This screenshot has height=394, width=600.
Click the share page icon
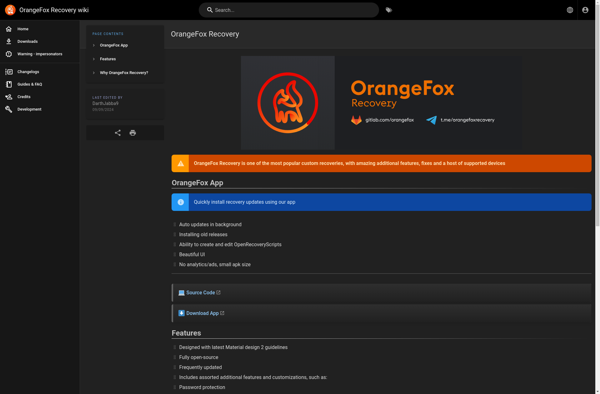[x=118, y=133]
